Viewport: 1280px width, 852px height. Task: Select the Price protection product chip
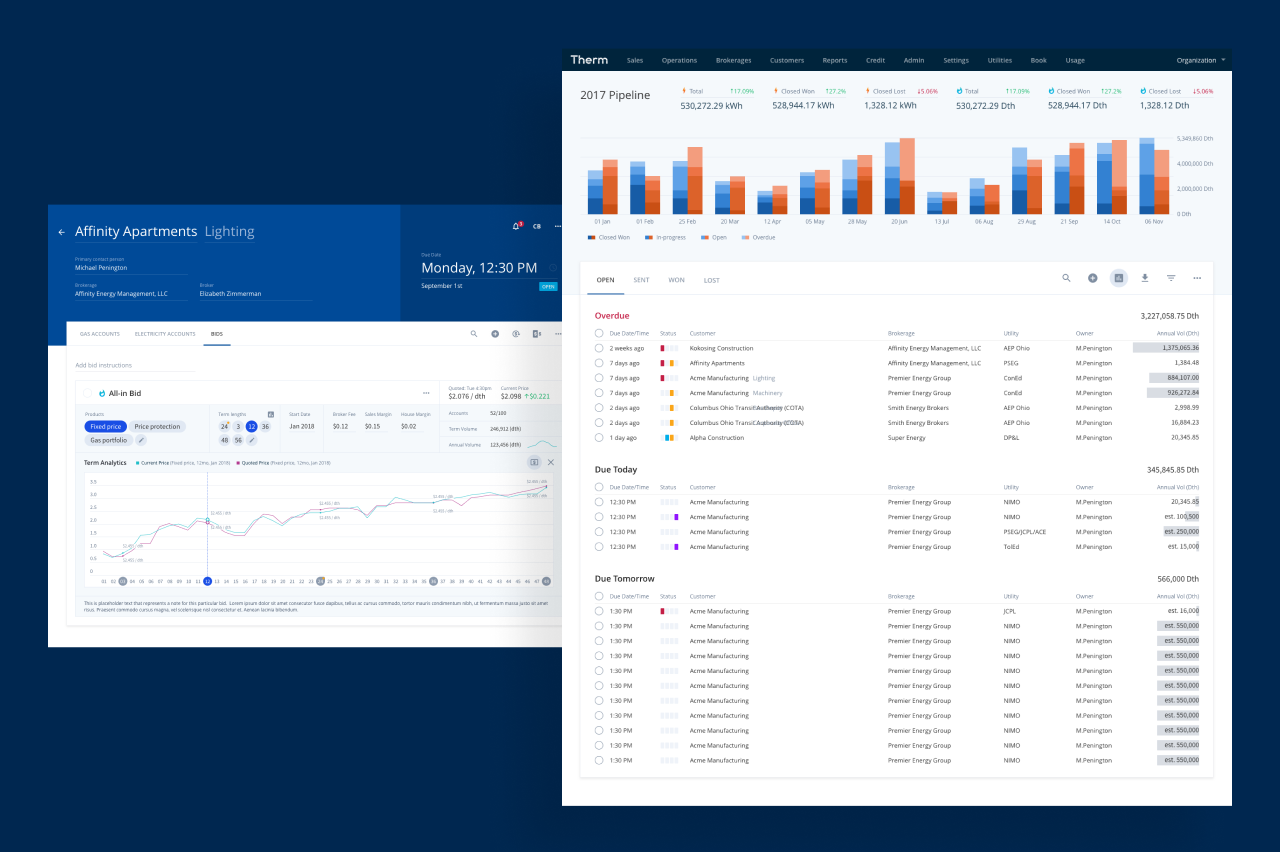[x=157, y=427]
